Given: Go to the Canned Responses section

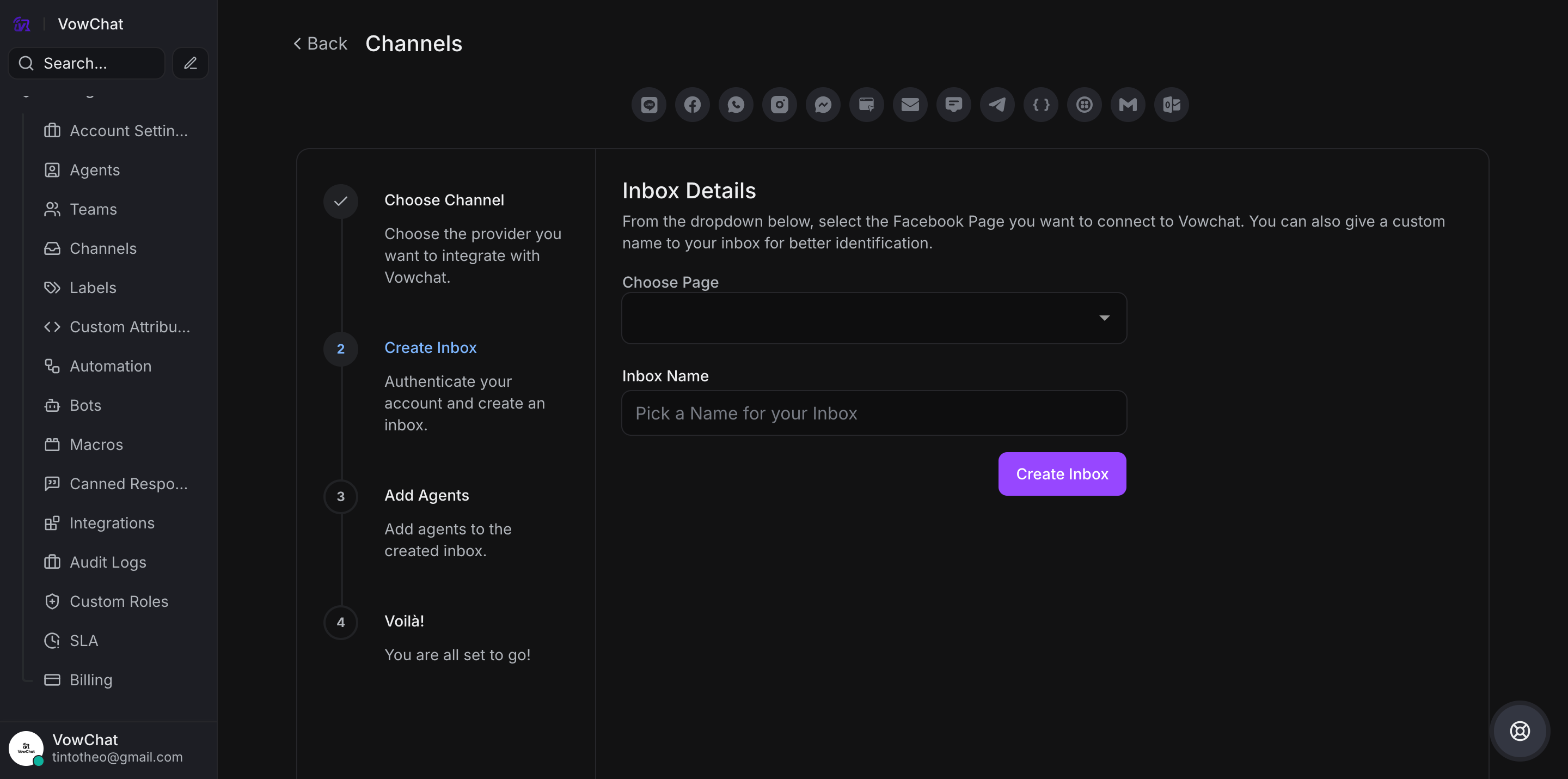Looking at the screenshot, I should click(x=128, y=484).
